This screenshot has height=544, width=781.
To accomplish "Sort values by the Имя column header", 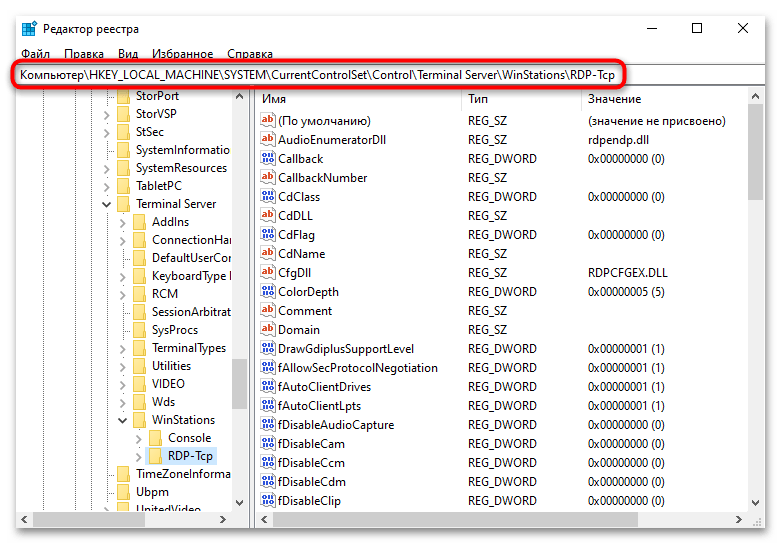I will tap(359, 99).
